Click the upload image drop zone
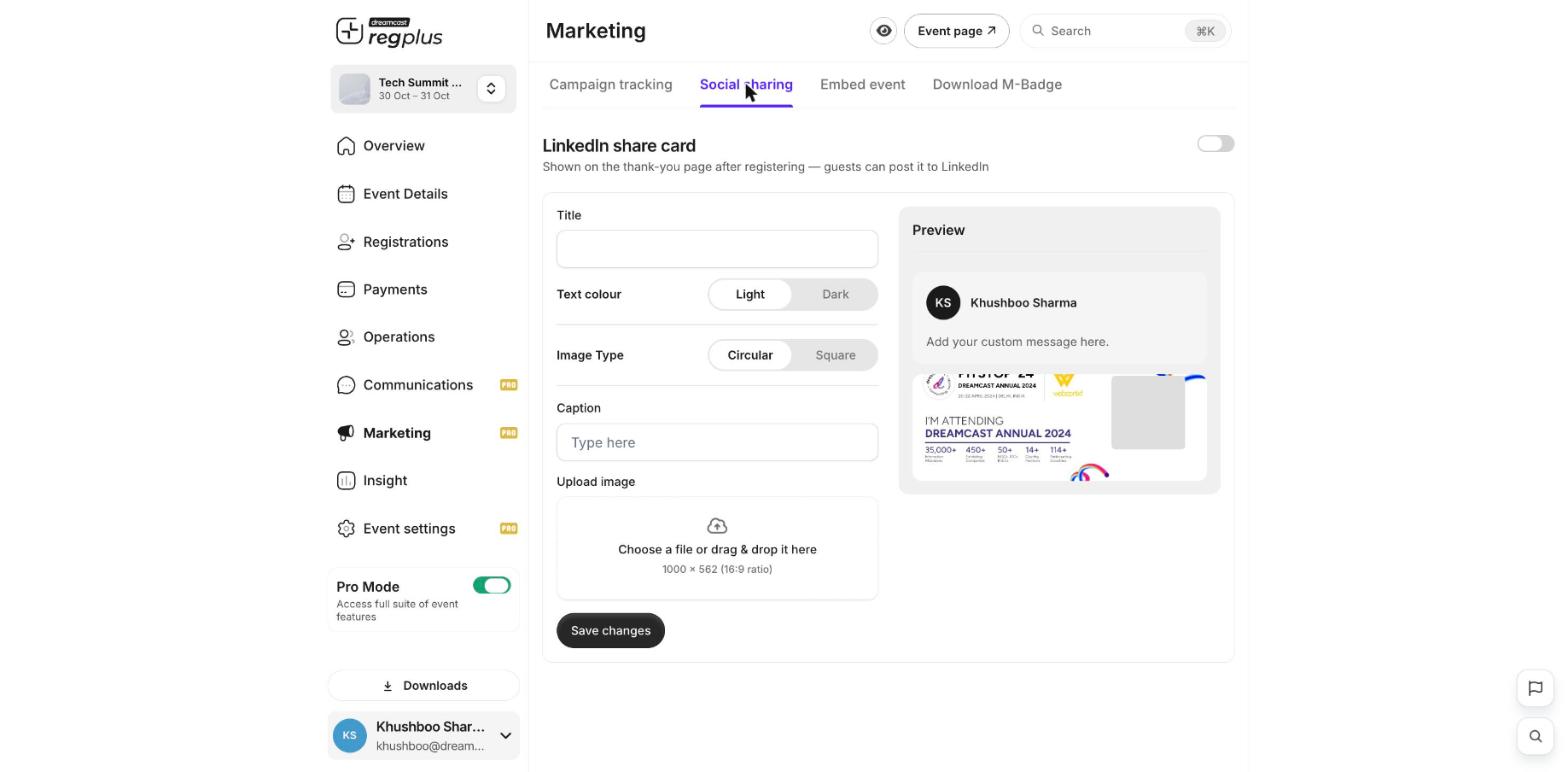This screenshot has height=772, width=1568. 717,549
